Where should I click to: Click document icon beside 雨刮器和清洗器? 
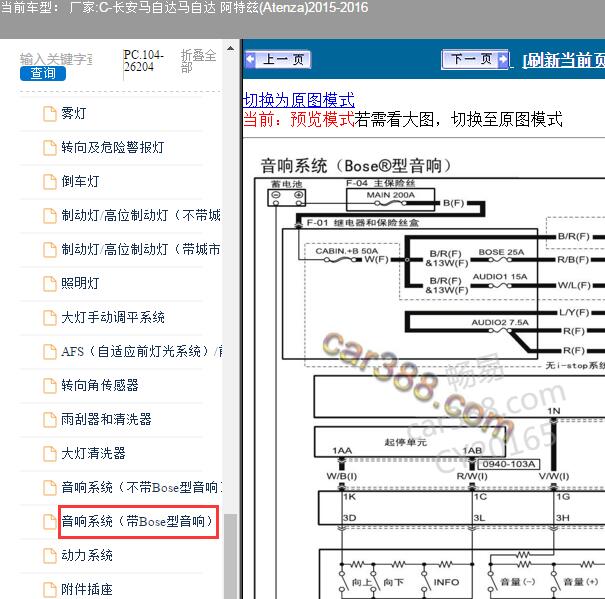click(49, 420)
